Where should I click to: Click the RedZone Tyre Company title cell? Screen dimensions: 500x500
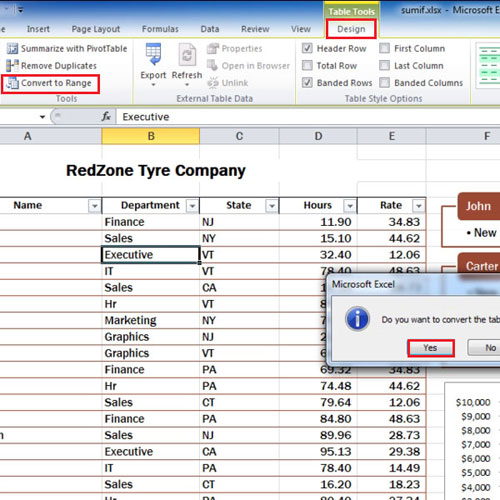tap(156, 171)
